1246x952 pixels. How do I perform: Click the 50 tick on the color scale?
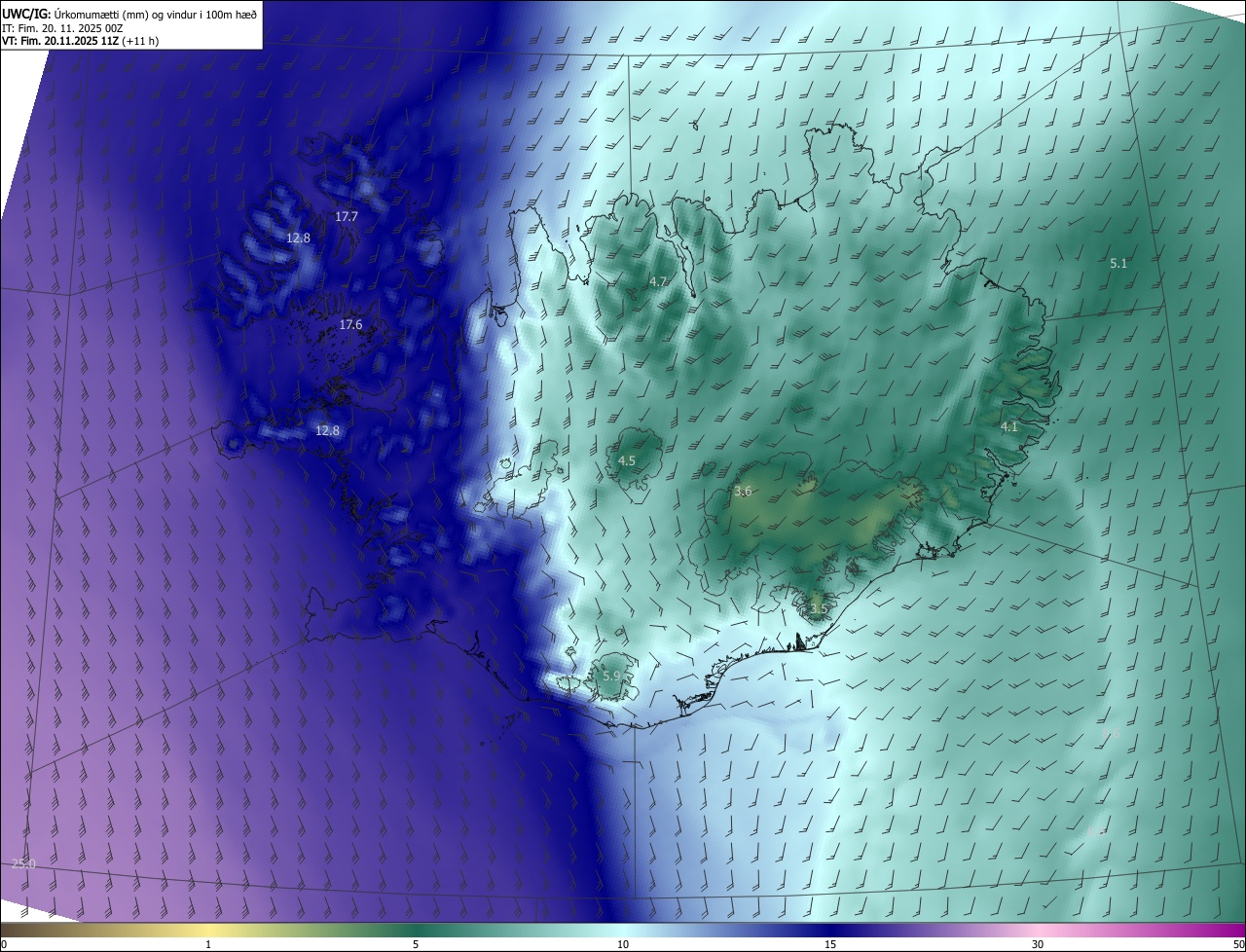(1238, 944)
